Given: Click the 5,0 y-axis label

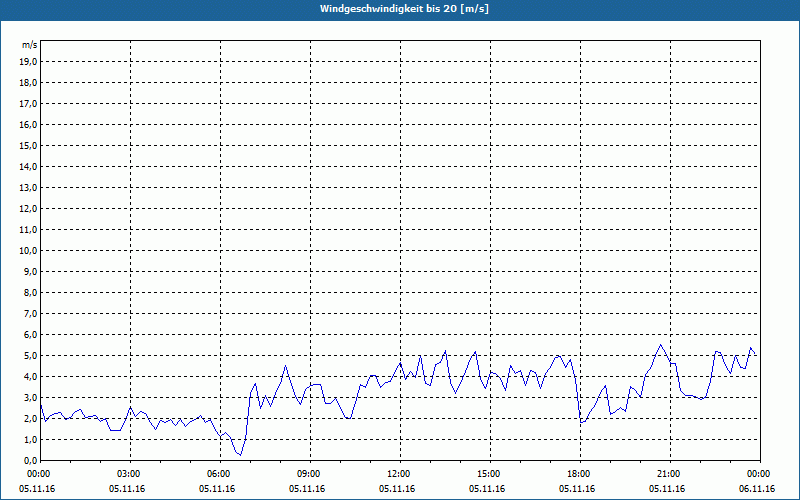Looking at the screenshot, I should [x=30, y=356].
